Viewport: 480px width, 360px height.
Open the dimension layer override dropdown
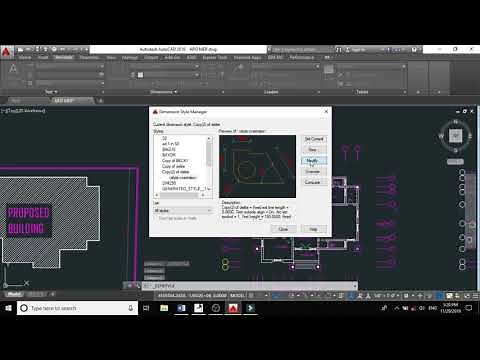(x=168, y=75)
